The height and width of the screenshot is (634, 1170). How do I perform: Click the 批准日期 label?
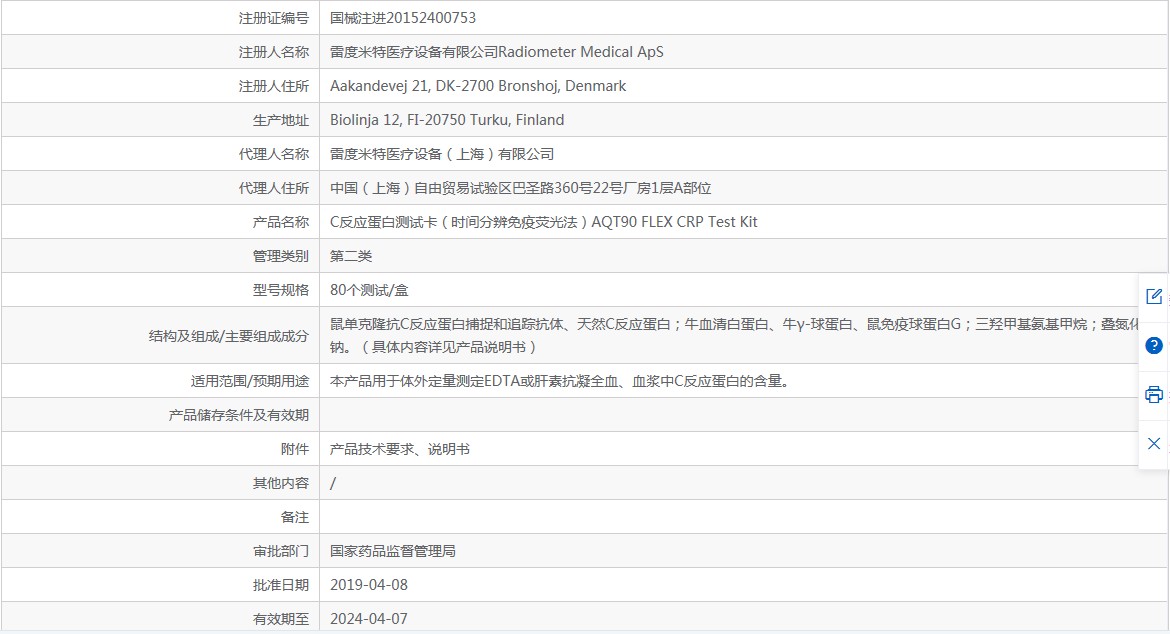[x=281, y=585]
